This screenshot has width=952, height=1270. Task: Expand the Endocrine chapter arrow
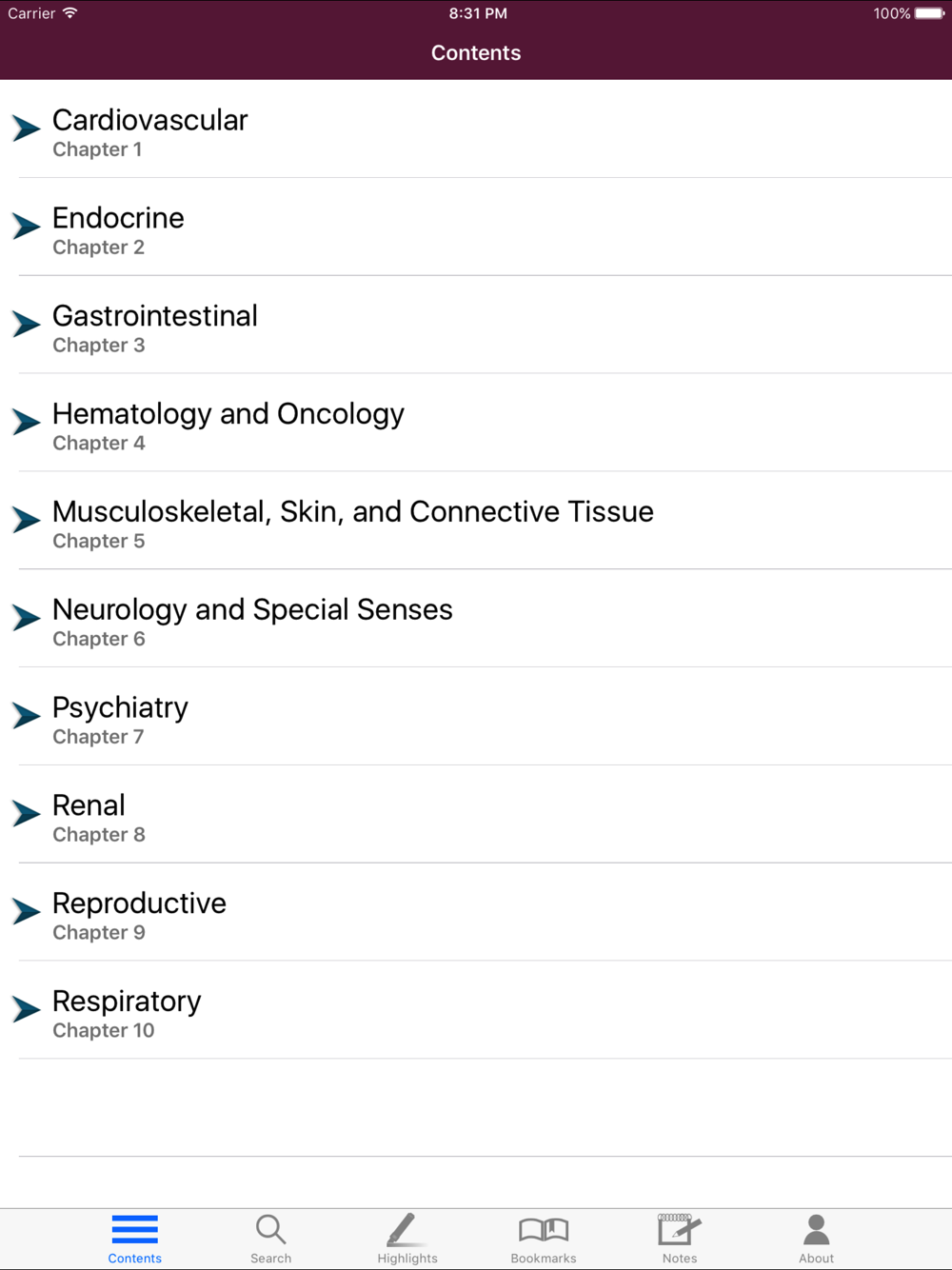click(26, 226)
